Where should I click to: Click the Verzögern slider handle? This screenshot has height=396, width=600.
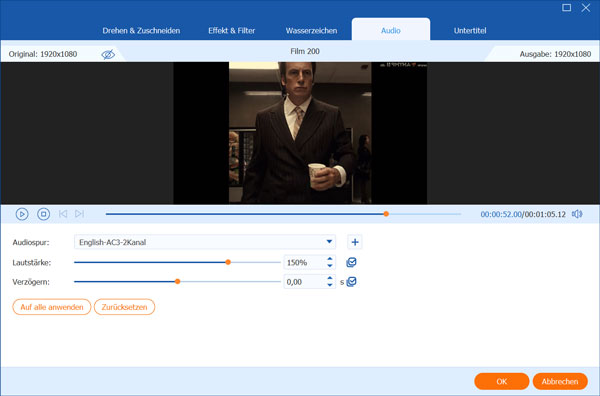tap(178, 282)
